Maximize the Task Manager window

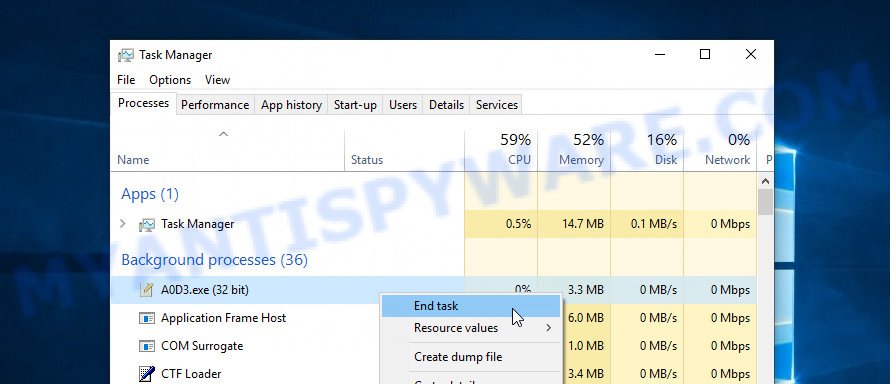pyautogui.click(x=705, y=54)
